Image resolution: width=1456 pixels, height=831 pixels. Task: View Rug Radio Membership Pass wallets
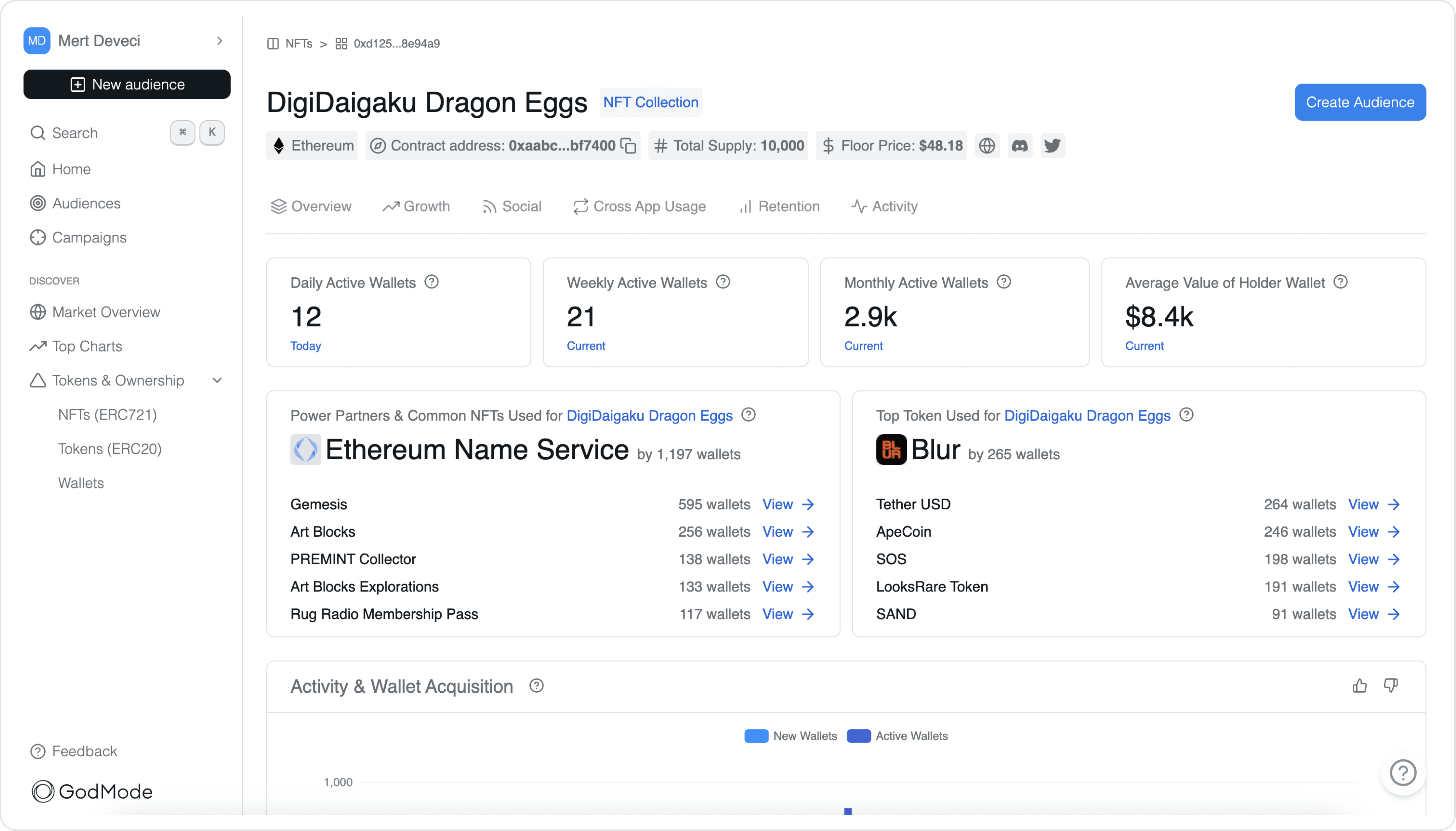point(788,614)
